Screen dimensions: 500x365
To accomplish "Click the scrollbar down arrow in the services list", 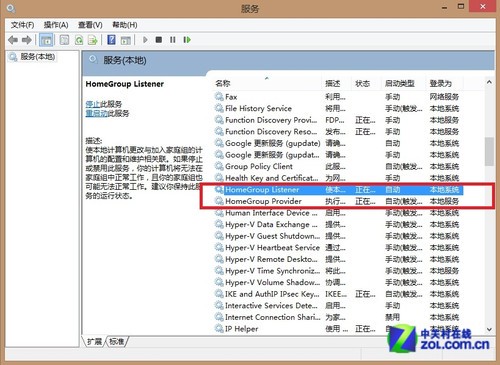I will pos(489,329).
